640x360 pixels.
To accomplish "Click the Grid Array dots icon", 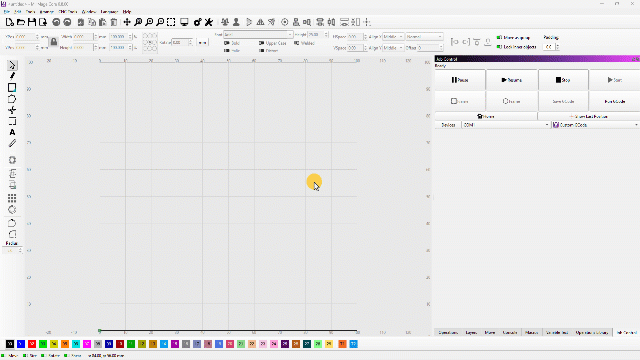I will pyautogui.click(x=12, y=198).
